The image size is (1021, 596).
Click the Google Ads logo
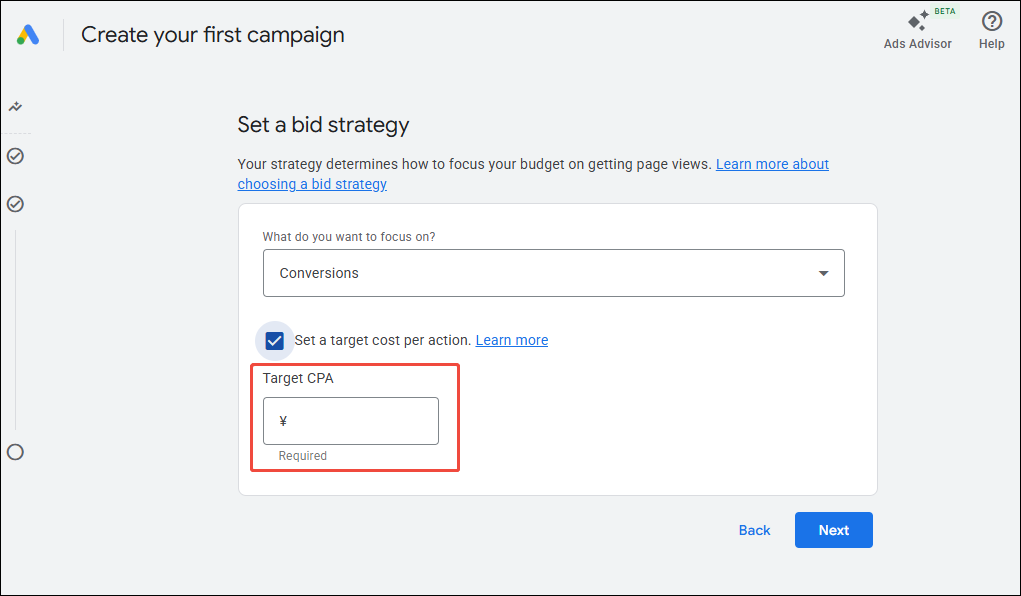pyautogui.click(x=27, y=34)
